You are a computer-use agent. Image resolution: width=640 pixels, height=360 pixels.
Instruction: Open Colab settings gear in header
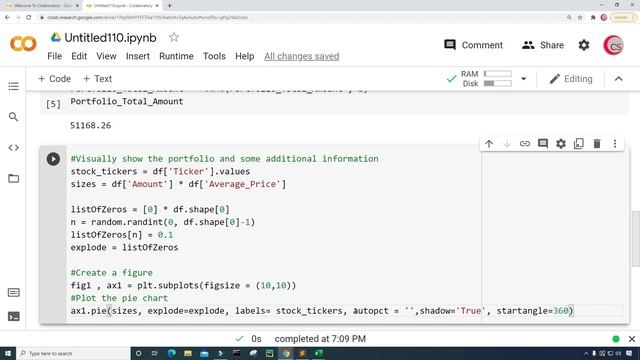click(584, 45)
